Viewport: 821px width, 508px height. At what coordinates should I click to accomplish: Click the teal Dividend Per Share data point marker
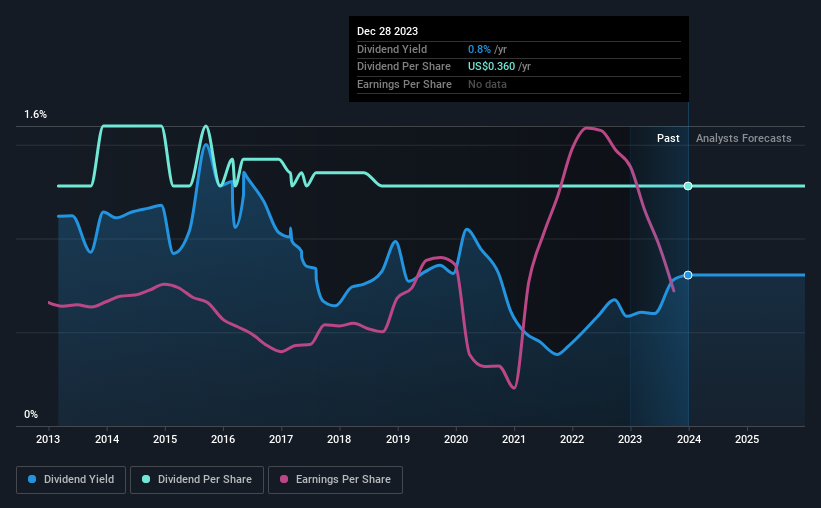coord(688,186)
